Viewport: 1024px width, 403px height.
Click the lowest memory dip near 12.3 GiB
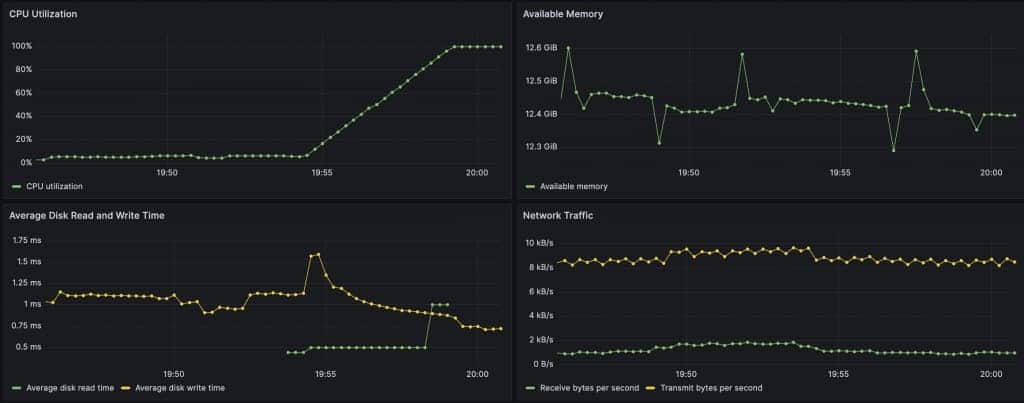point(893,150)
